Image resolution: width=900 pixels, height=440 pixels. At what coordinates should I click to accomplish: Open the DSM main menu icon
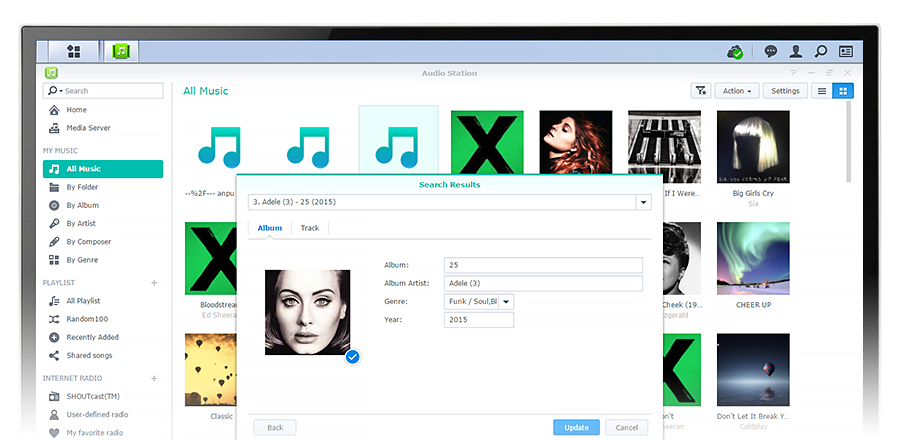tap(73, 51)
